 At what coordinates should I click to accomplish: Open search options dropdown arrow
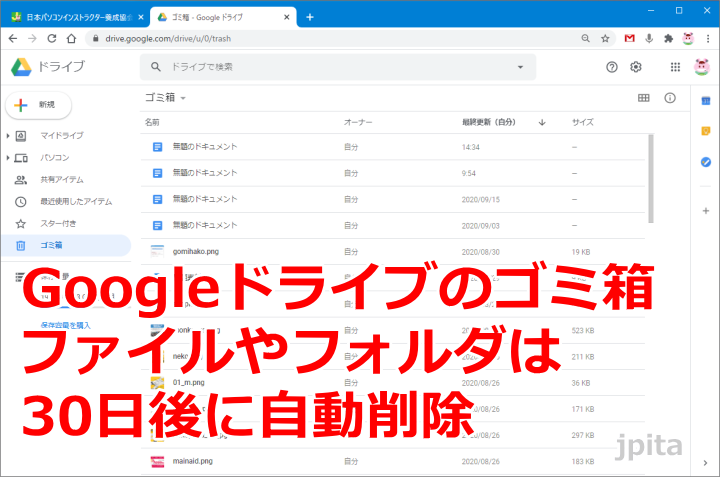pyautogui.click(x=520, y=67)
